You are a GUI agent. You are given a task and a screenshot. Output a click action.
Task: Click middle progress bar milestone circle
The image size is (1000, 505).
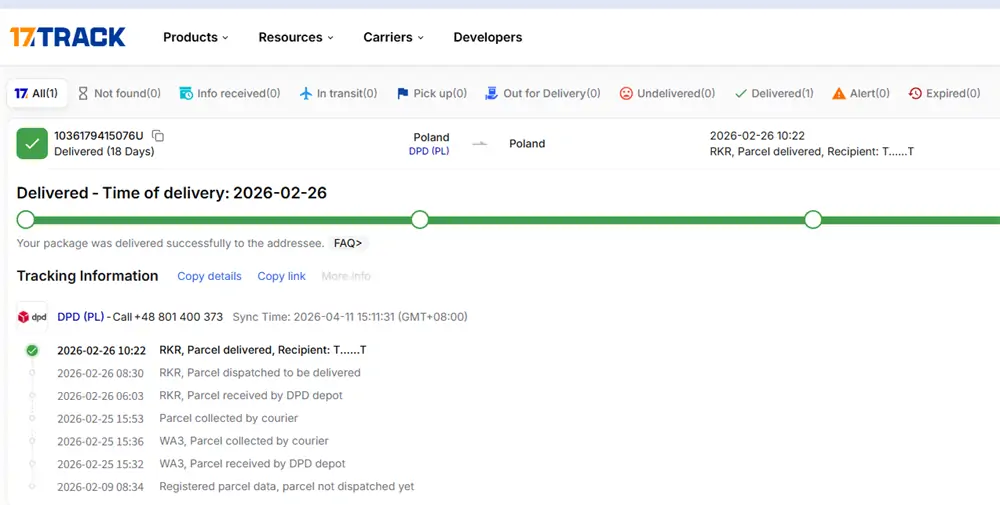pyautogui.click(x=420, y=220)
